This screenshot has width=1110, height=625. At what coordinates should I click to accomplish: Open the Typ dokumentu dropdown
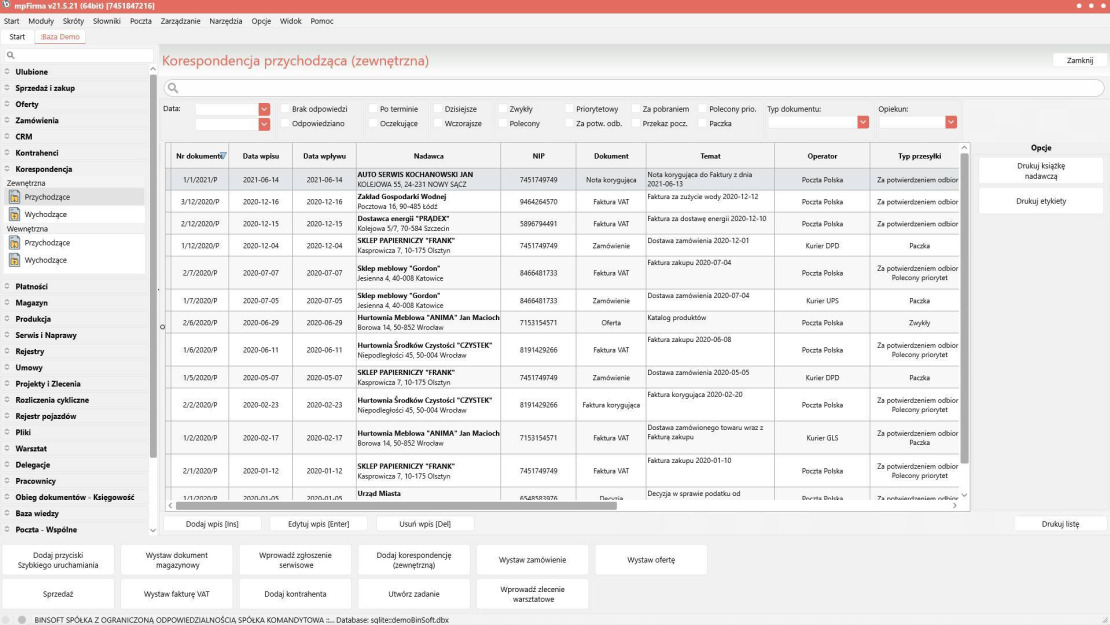862,122
